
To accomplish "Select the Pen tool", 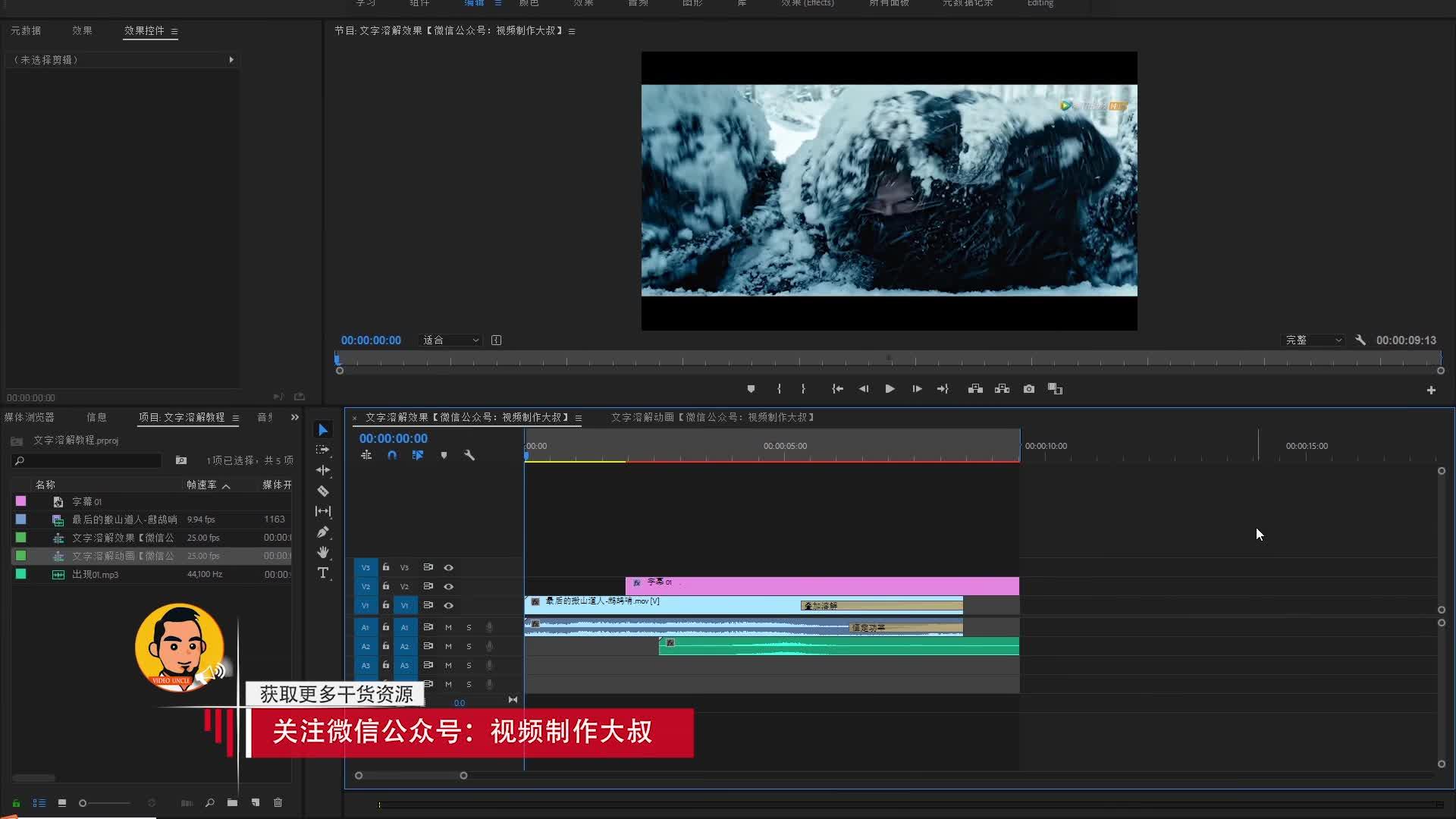I will tap(323, 532).
